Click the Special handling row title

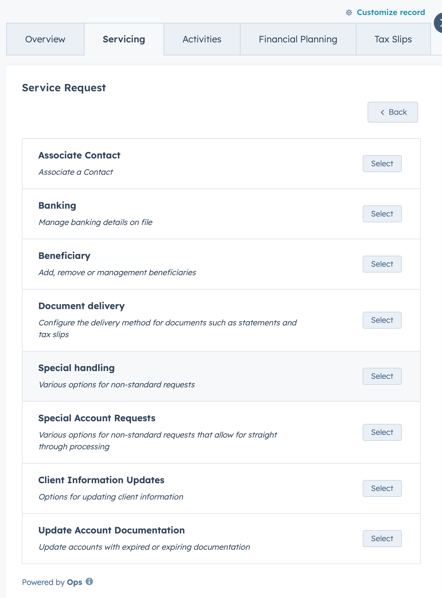pyautogui.click(x=76, y=368)
